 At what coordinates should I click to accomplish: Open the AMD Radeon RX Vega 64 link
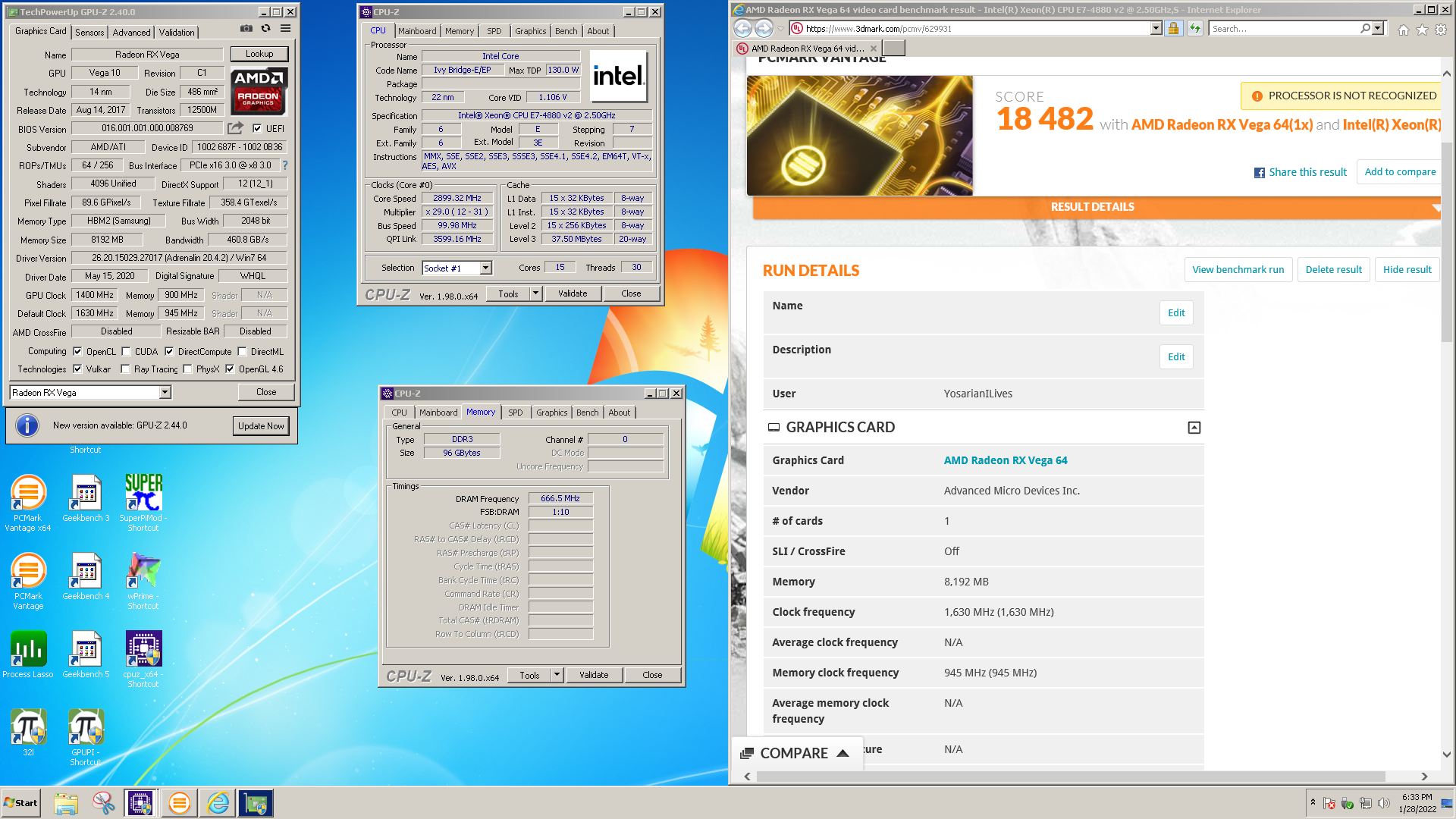pyautogui.click(x=1006, y=460)
